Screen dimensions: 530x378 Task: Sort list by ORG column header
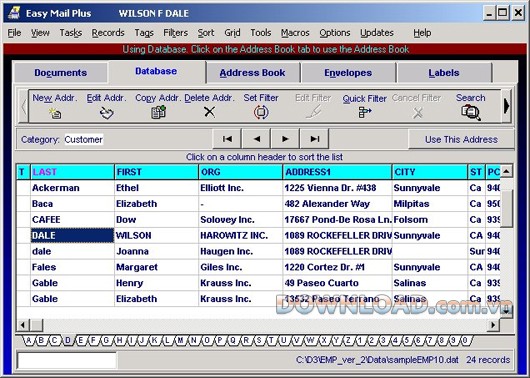click(x=241, y=172)
